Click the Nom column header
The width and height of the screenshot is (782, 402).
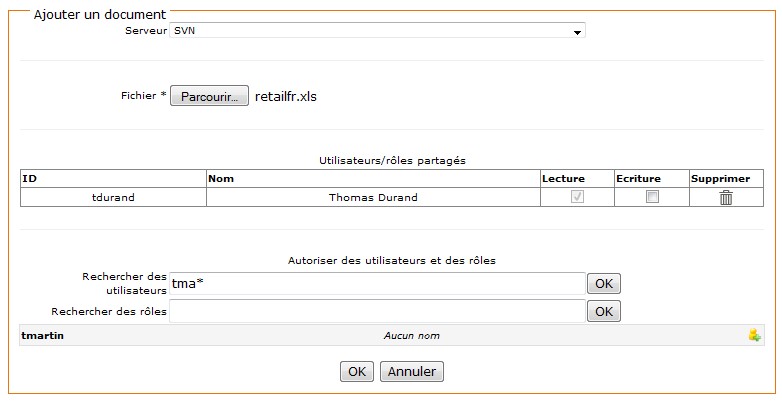click(x=221, y=179)
